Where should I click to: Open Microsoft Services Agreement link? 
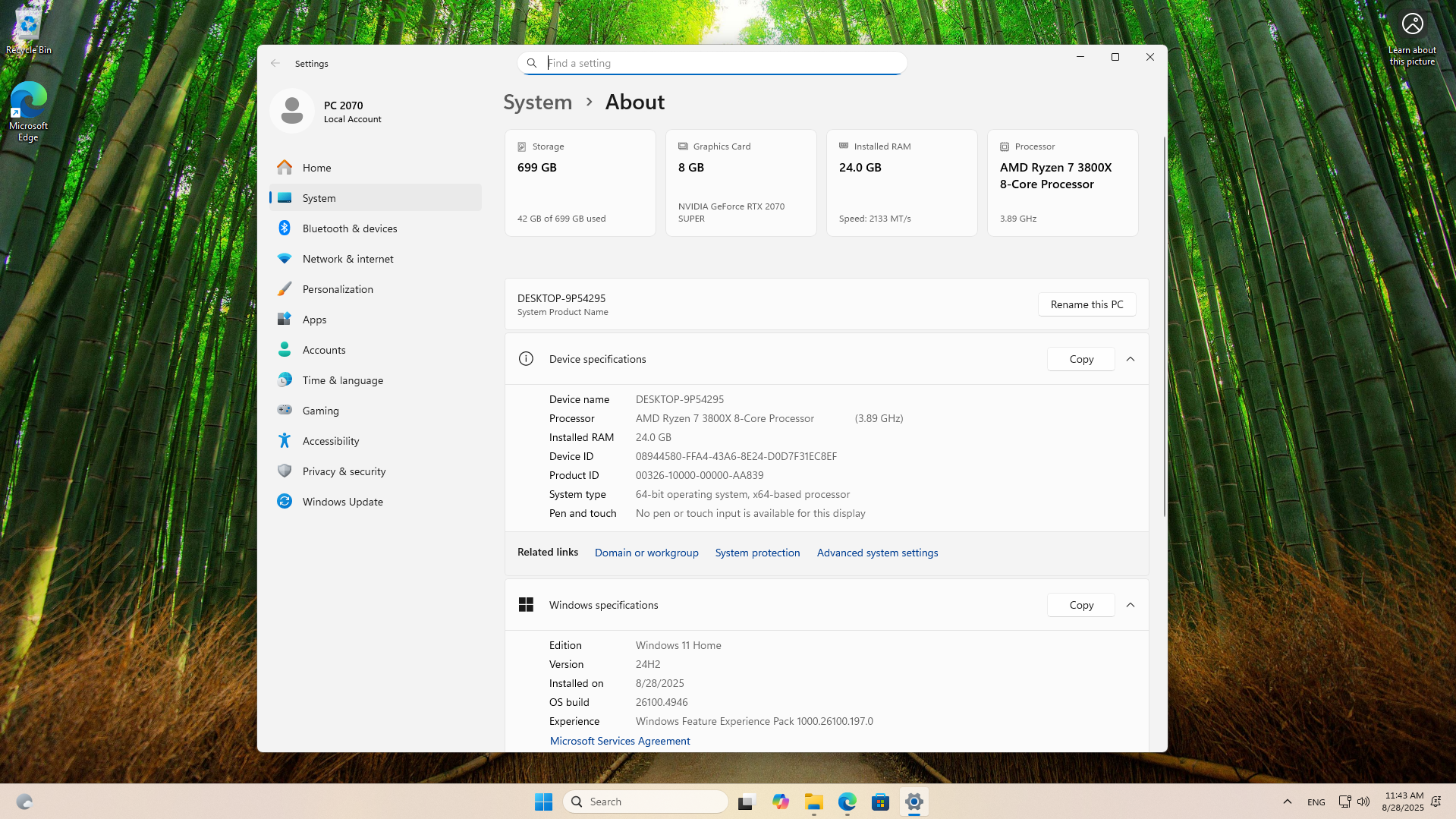coord(620,741)
